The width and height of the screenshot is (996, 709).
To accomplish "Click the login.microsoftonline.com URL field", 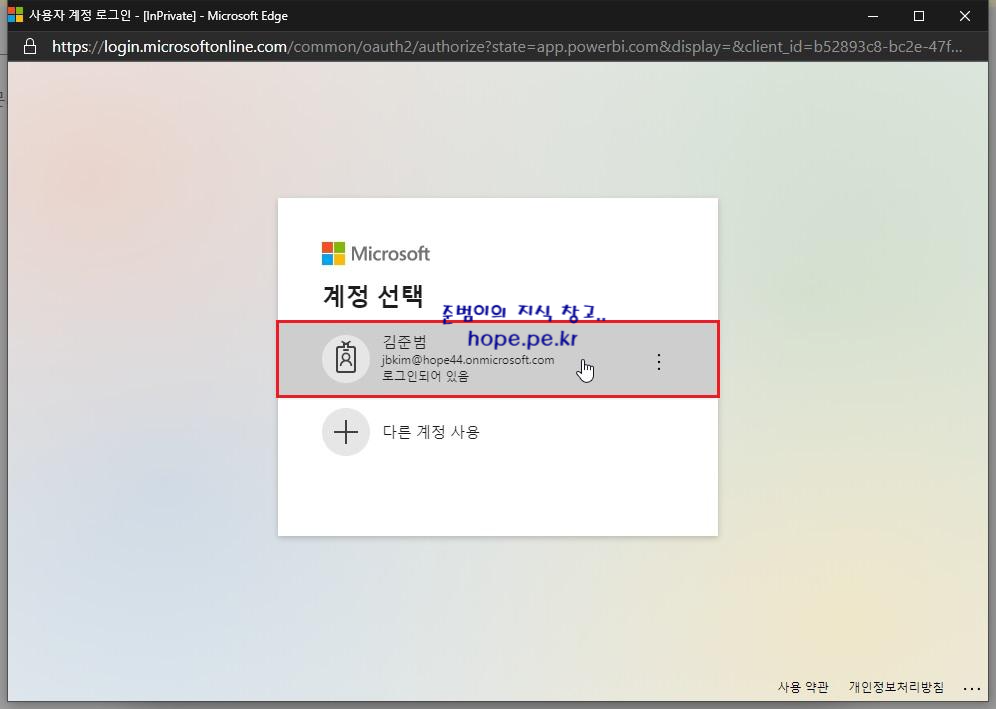I will (507, 46).
